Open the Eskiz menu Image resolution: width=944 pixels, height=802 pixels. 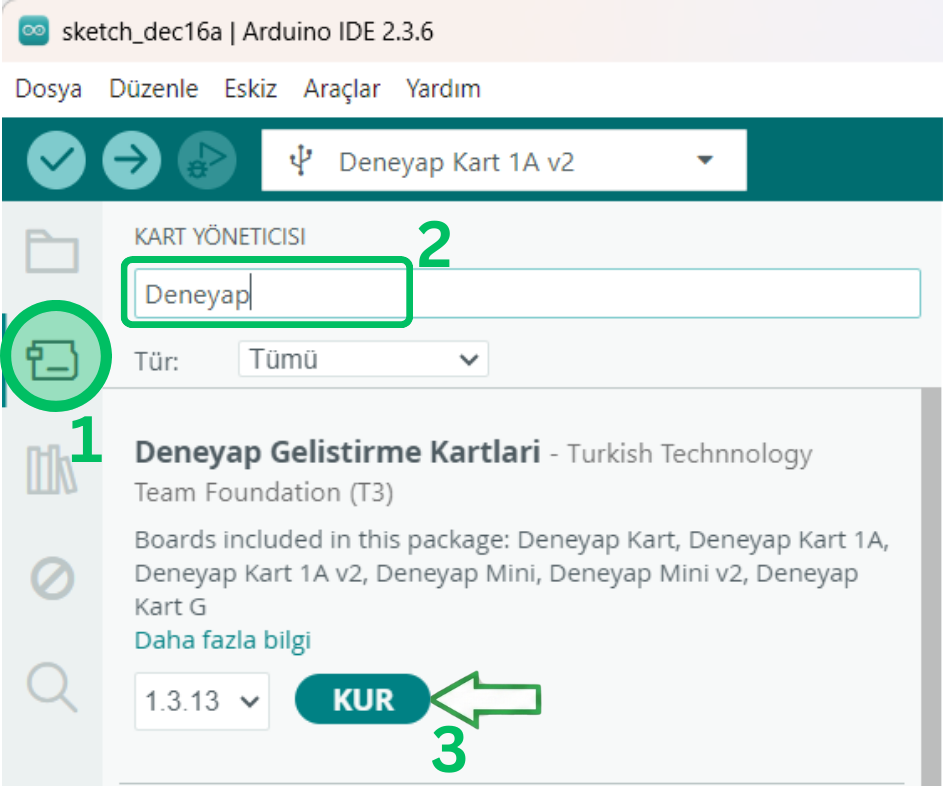(250, 89)
